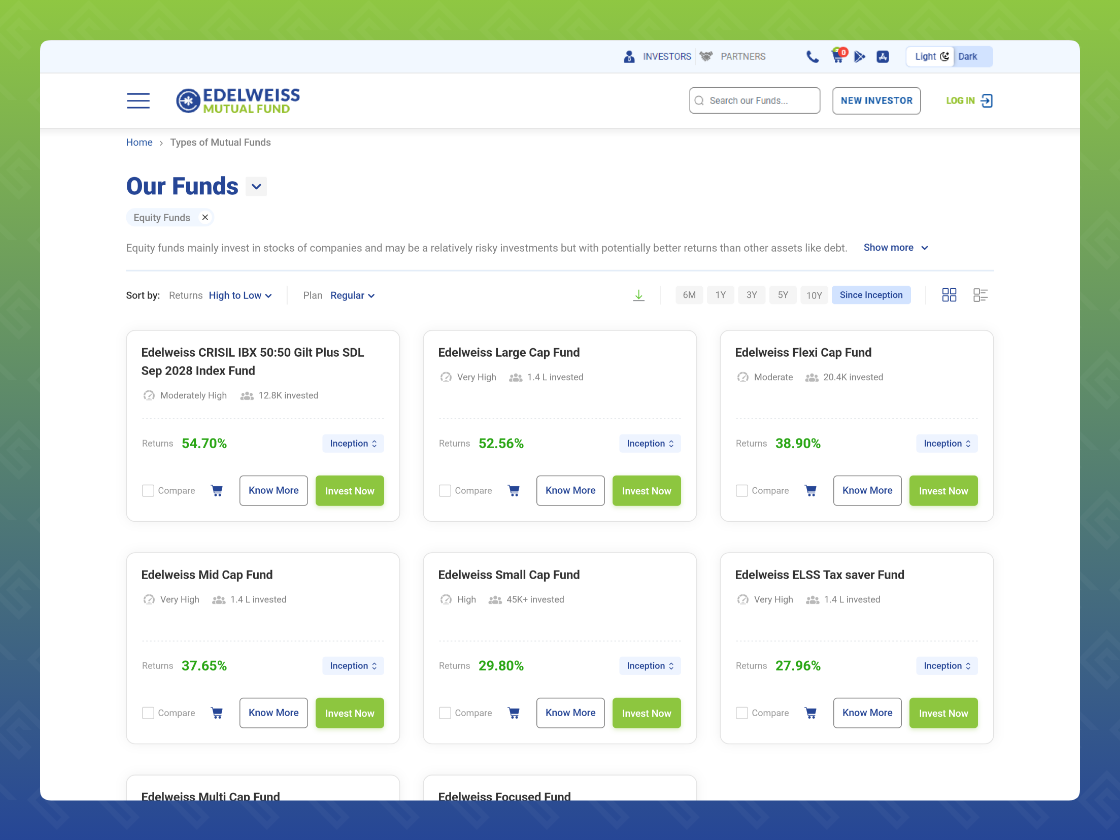Open Inception dropdown on Large Cap Fund
This screenshot has height=840, width=1120.
[x=650, y=444]
